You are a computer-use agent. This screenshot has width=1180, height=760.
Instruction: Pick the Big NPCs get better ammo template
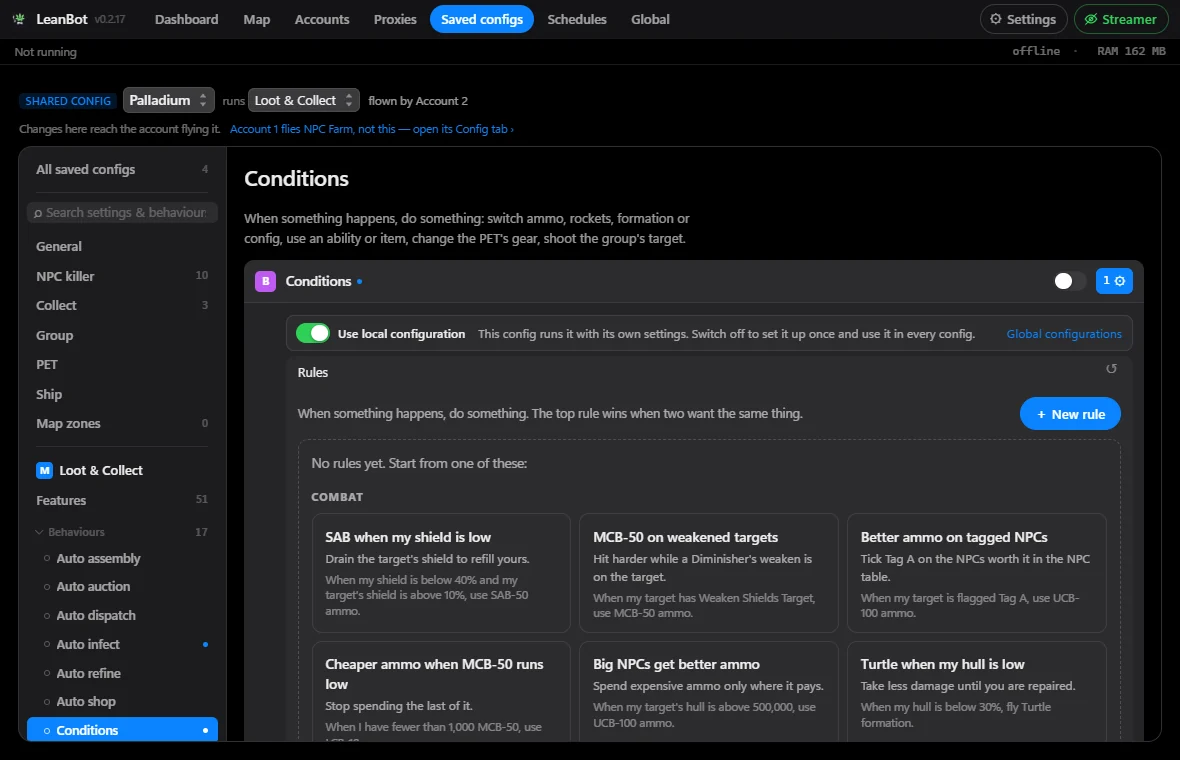pos(709,692)
